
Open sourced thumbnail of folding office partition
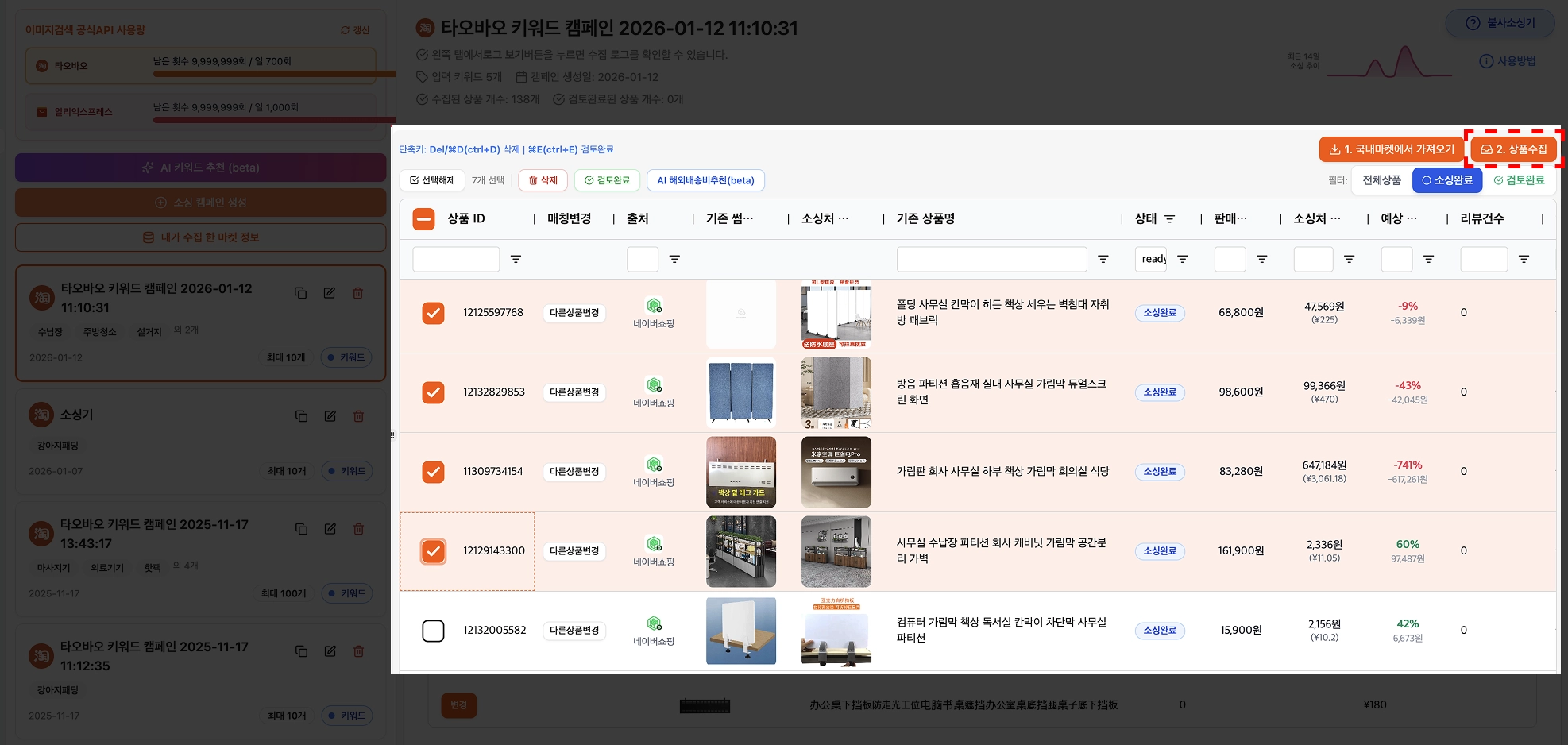click(836, 313)
